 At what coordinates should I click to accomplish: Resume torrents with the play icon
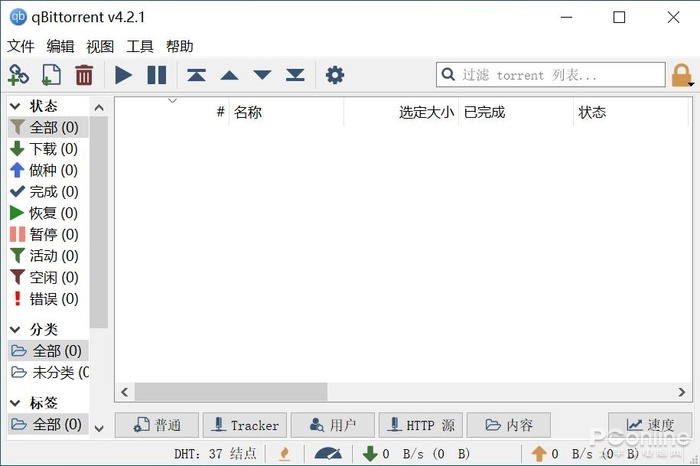tap(123, 75)
